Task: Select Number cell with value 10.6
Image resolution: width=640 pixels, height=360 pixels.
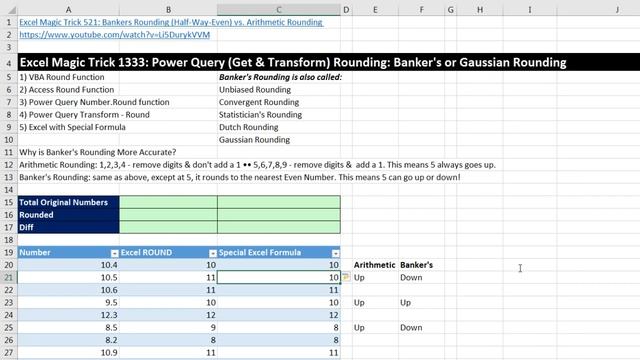Action: 69,290
